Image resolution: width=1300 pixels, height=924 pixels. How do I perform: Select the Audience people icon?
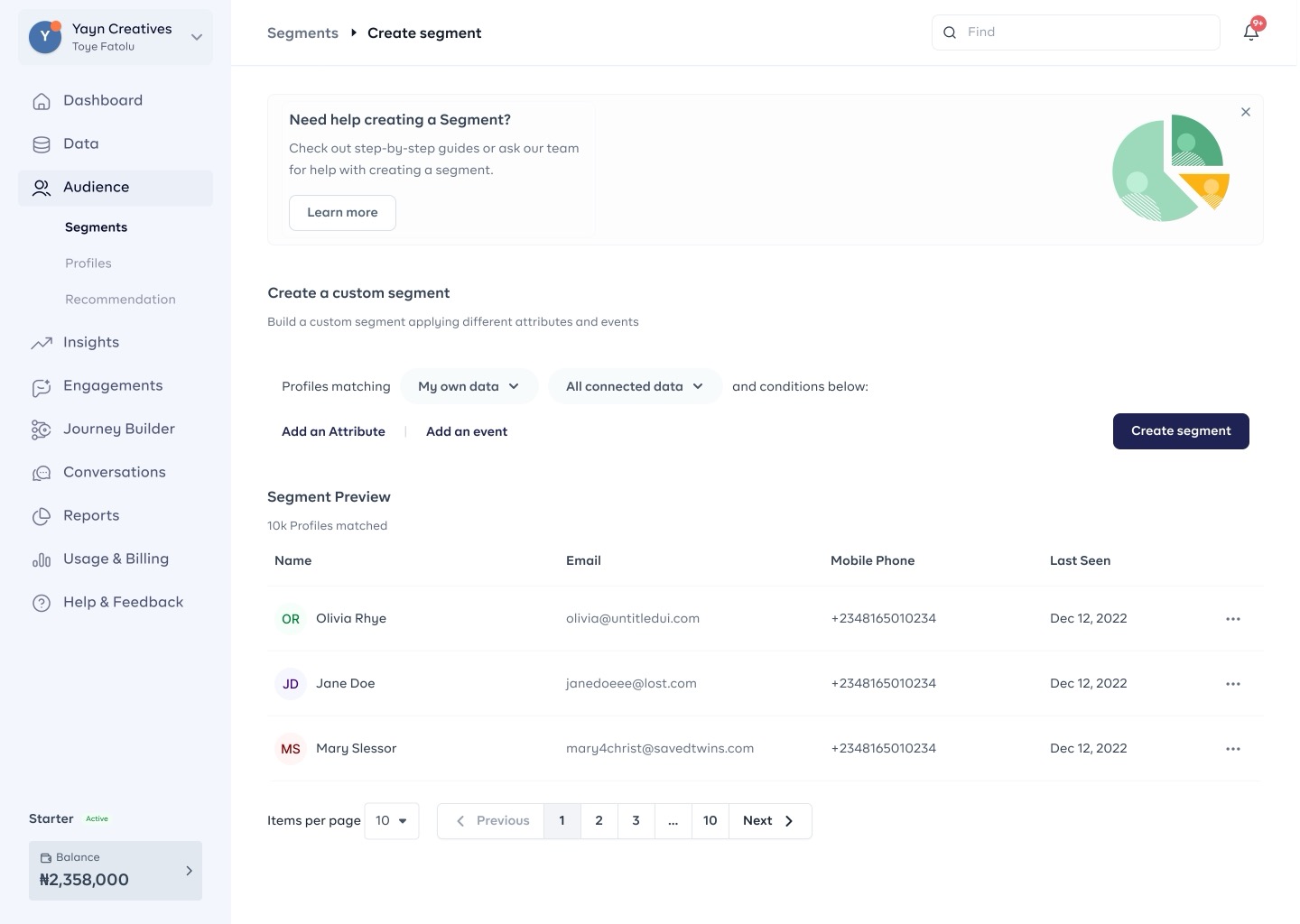click(x=42, y=188)
